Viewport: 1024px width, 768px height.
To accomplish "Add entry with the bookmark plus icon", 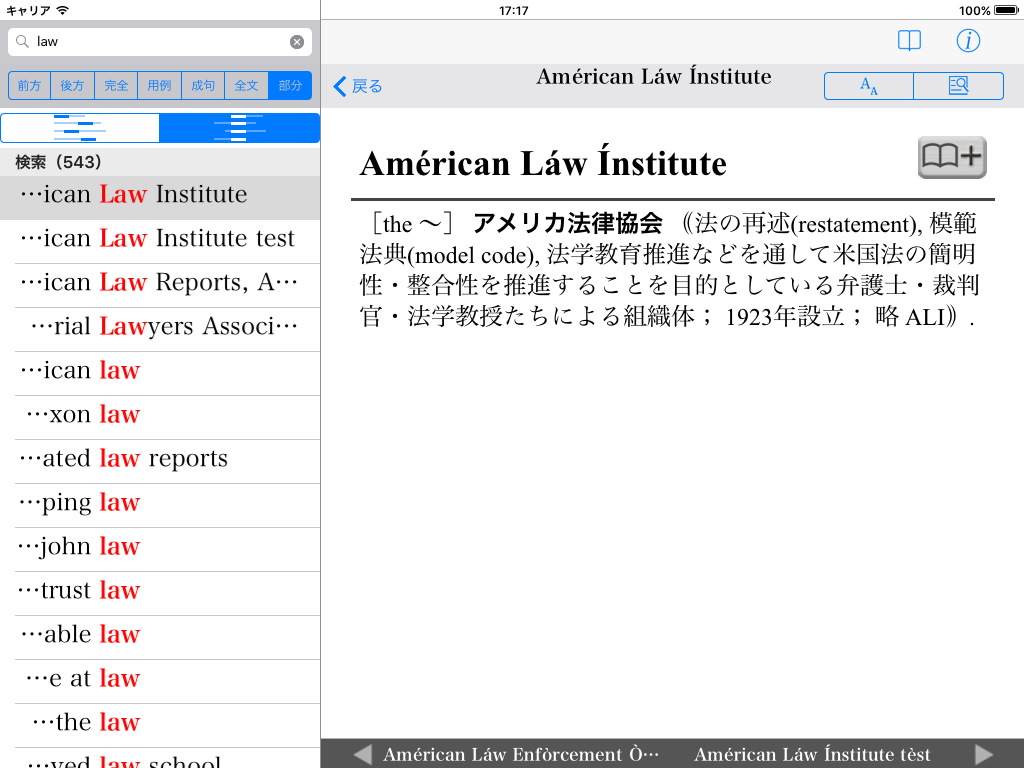I will [951, 158].
